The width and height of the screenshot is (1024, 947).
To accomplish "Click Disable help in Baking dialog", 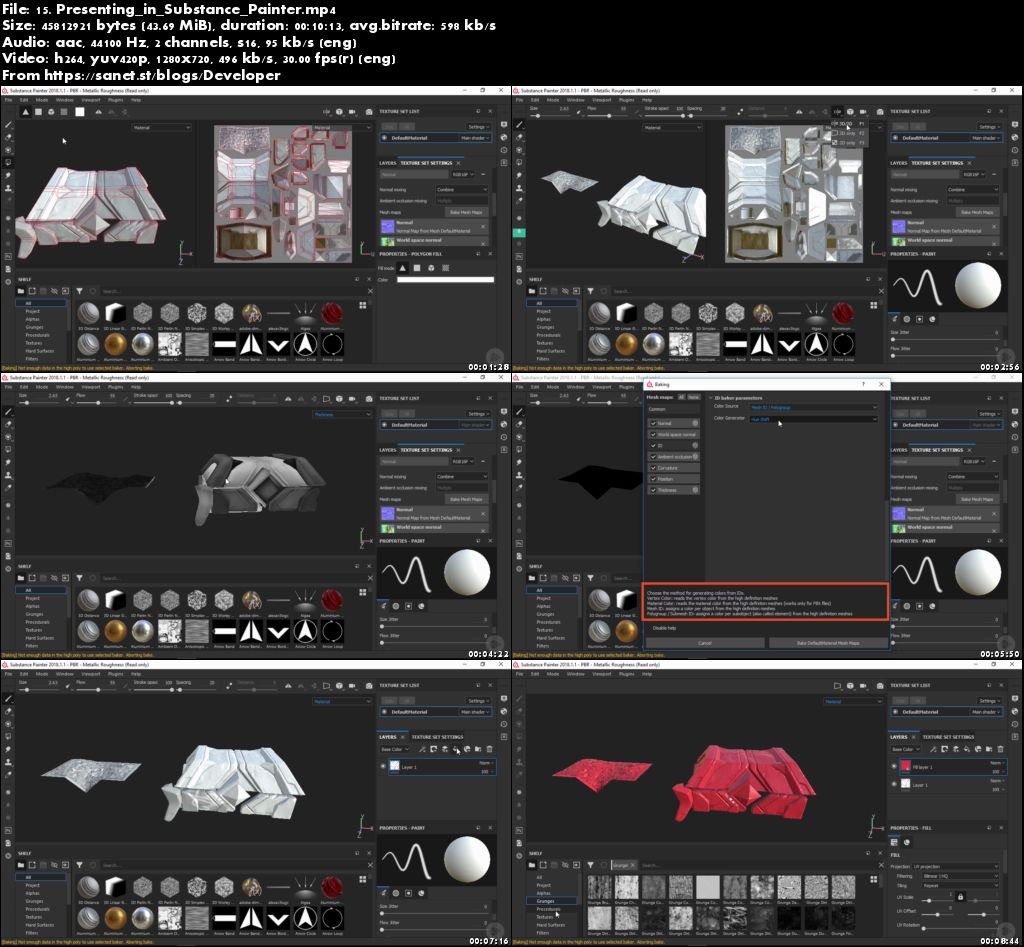I will [x=665, y=628].
